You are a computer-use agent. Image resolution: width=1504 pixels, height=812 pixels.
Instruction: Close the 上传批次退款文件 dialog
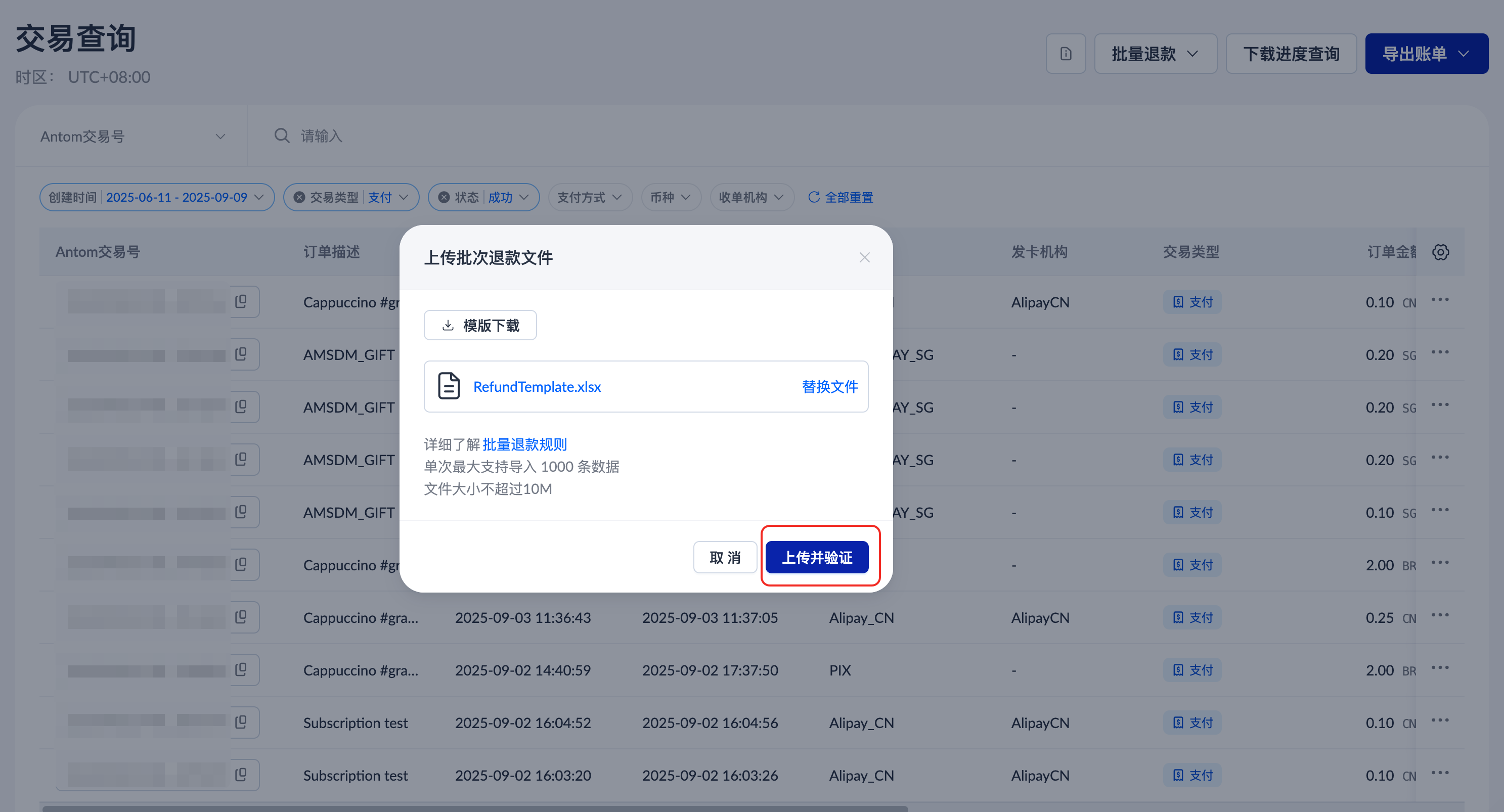point(864,257)
